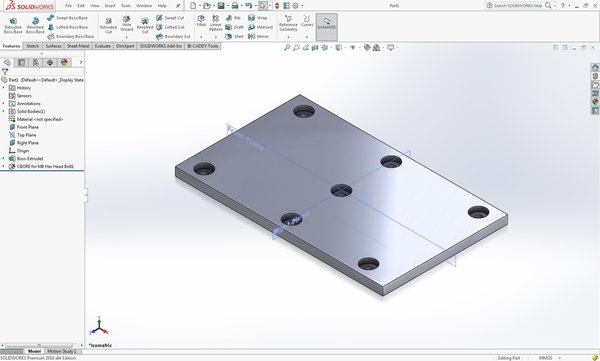Open the DisplayManager appearance tab
The height and width of the screenshot is (361, 600).
(64, 62)
